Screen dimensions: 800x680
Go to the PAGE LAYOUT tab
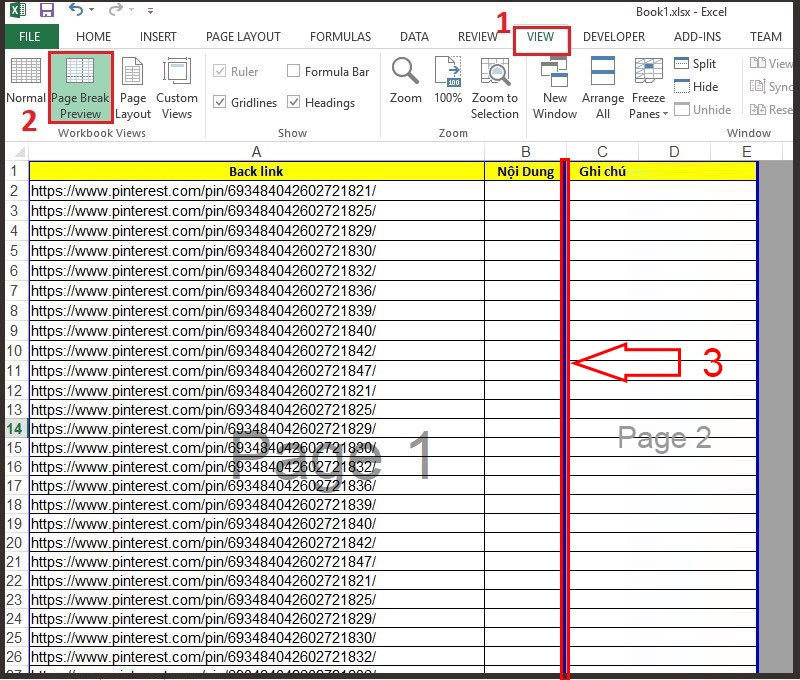pos(243,37)
